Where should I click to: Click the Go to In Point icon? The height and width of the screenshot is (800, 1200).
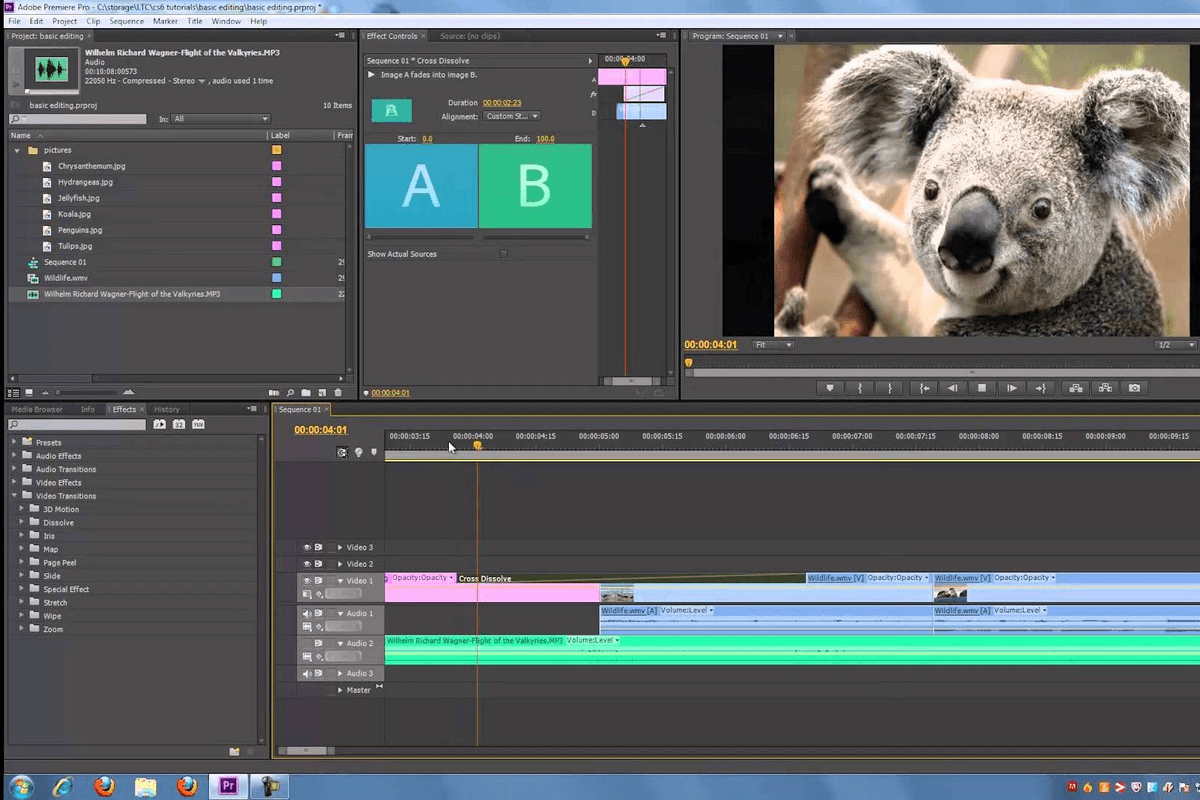tap(925, 388)
